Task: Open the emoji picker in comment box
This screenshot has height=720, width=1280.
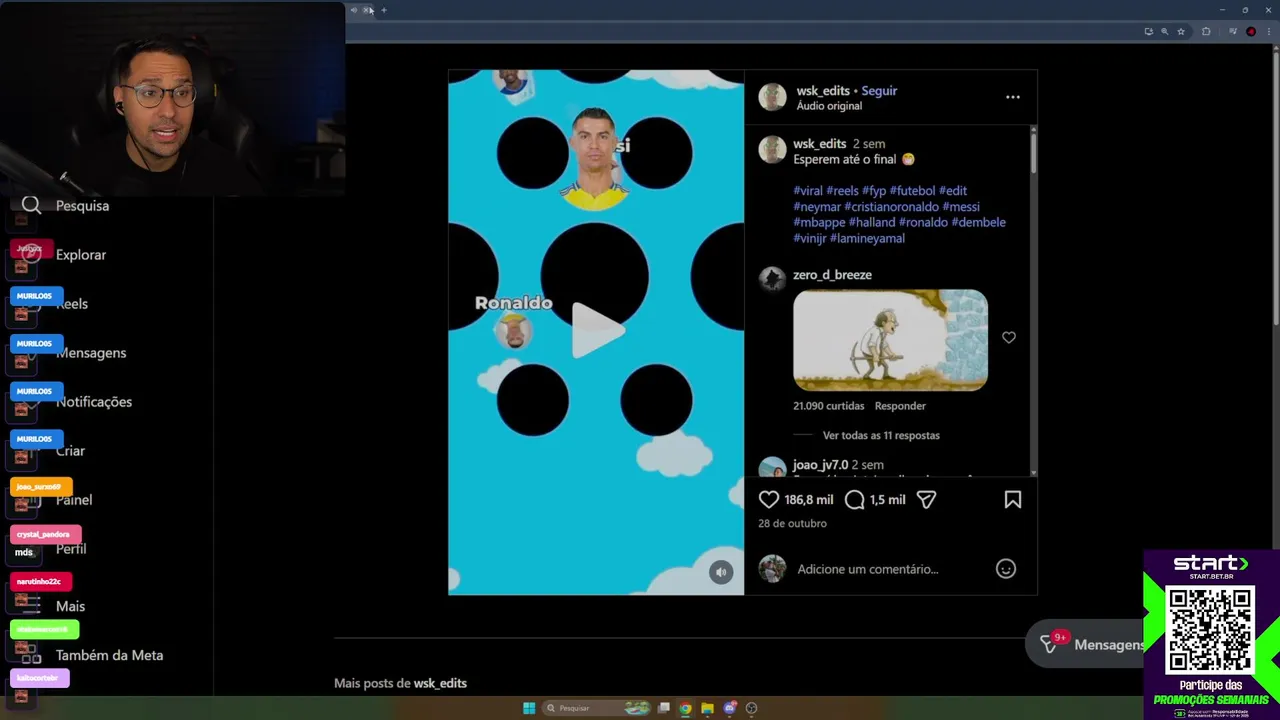Action: point(1006,569)
